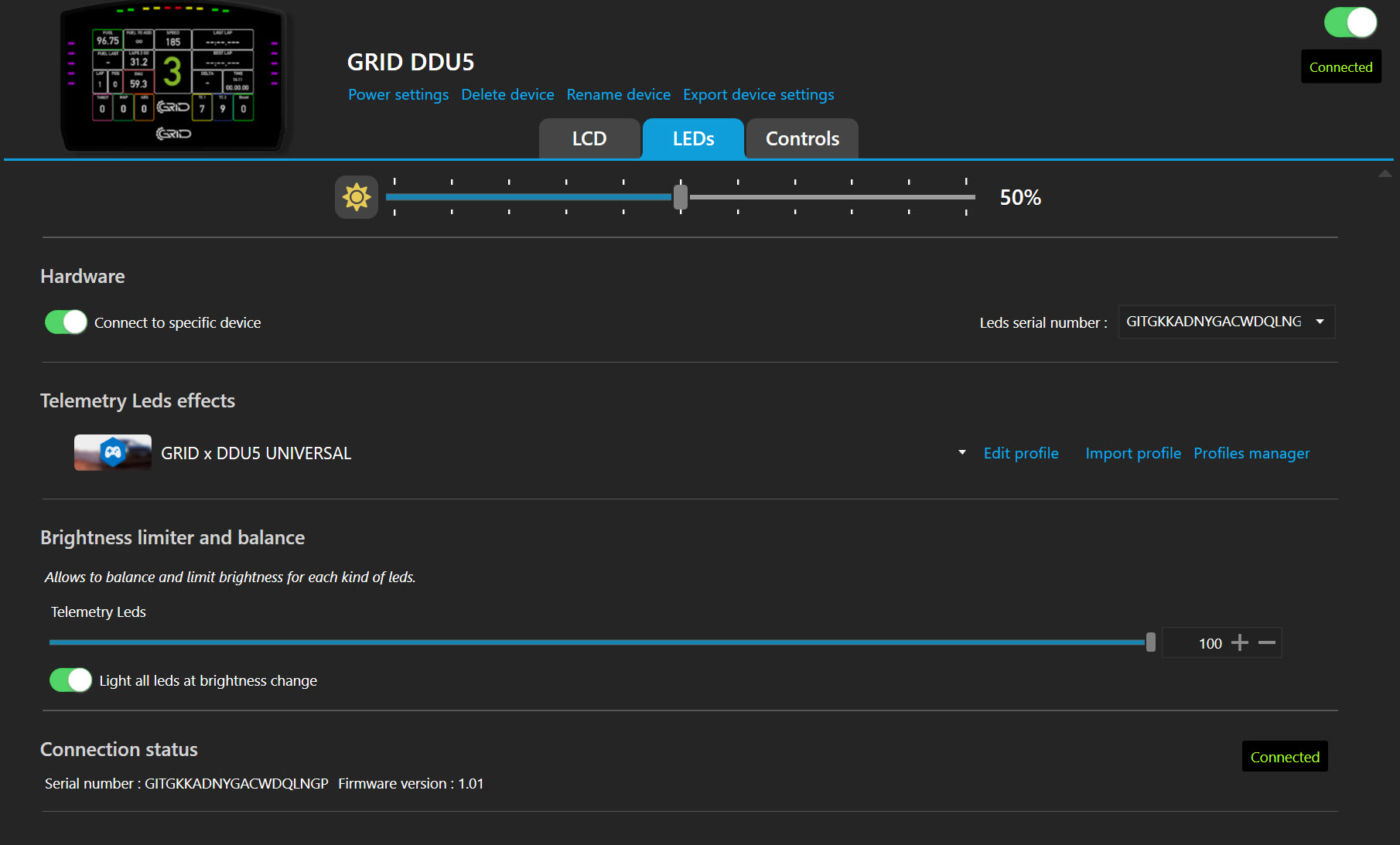1400x845 pixels.
Task: Open the Profiles manager
Action: (x=1251, y=453)
